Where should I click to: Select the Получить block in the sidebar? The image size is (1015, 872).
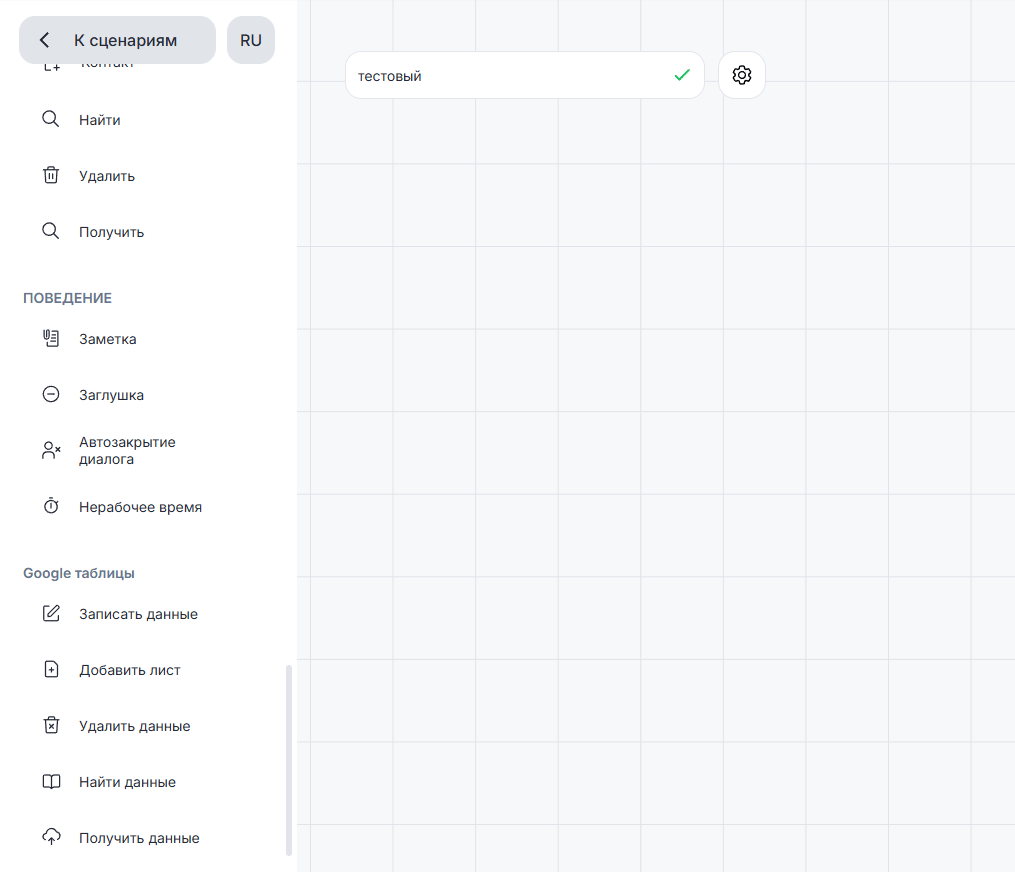112,232
